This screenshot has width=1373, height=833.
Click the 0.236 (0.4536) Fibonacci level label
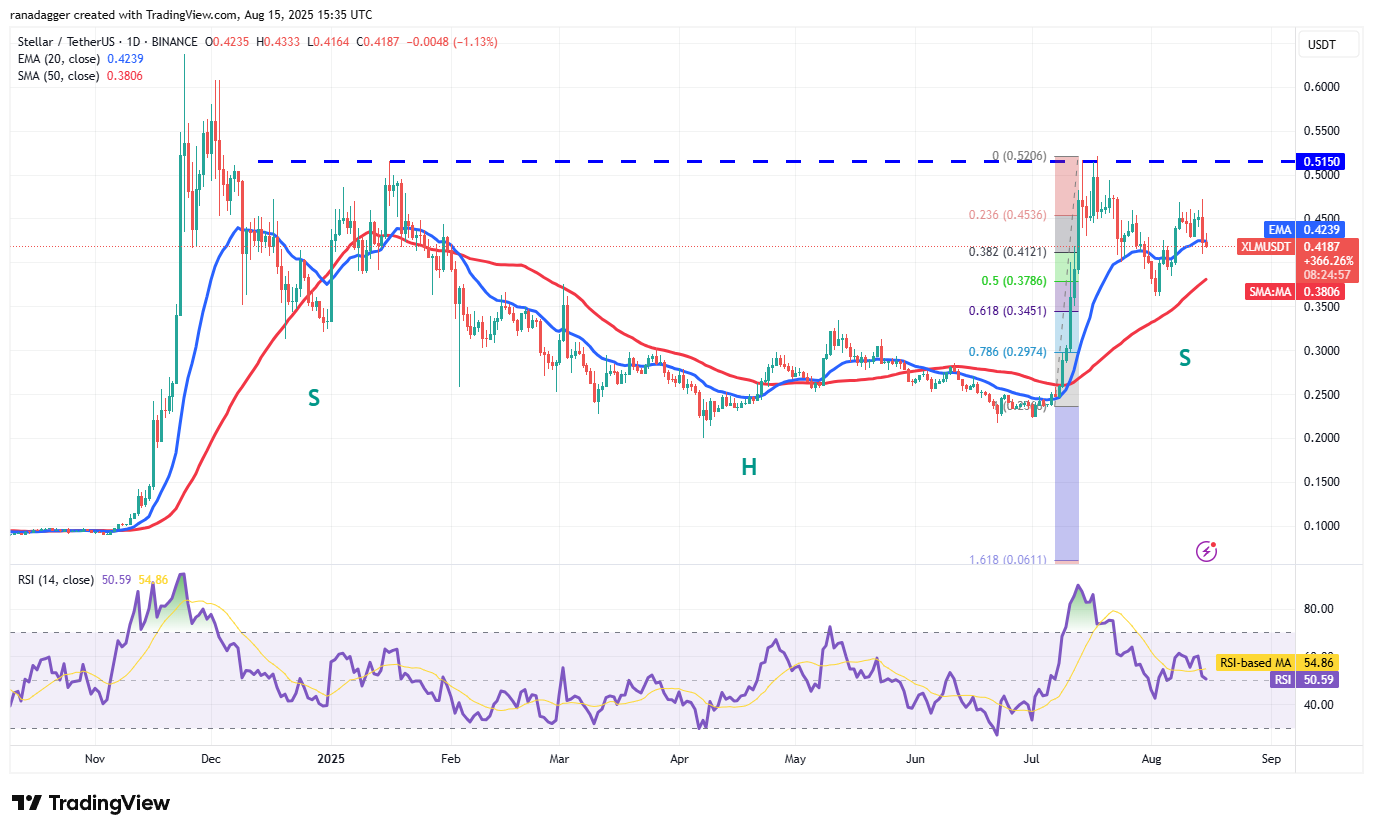click(x=1006, y=215)
